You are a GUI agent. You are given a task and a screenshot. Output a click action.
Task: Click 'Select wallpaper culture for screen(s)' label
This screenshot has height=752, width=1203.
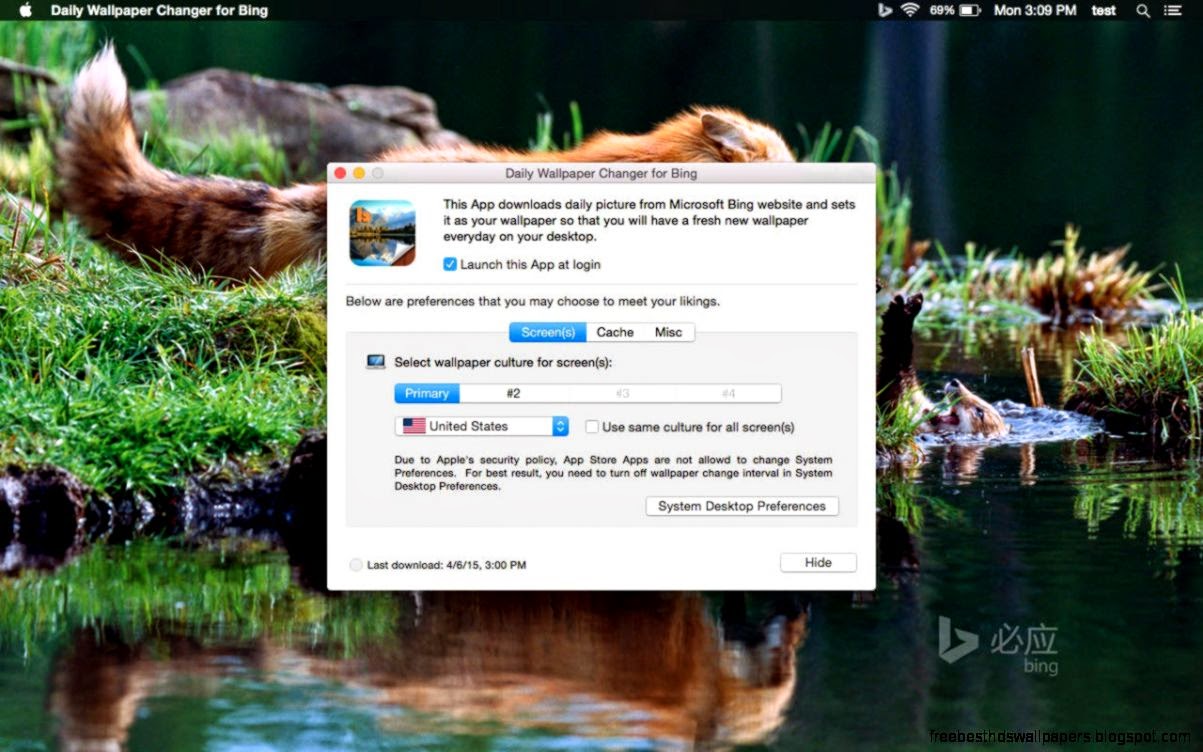click(x=503, y=362)
